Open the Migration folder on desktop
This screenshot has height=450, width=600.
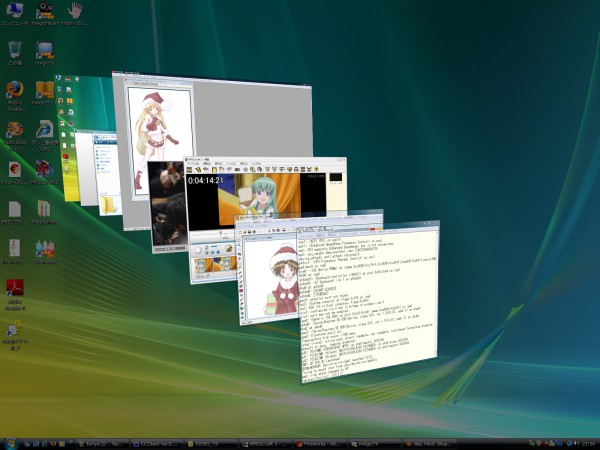tap(45, 213)
